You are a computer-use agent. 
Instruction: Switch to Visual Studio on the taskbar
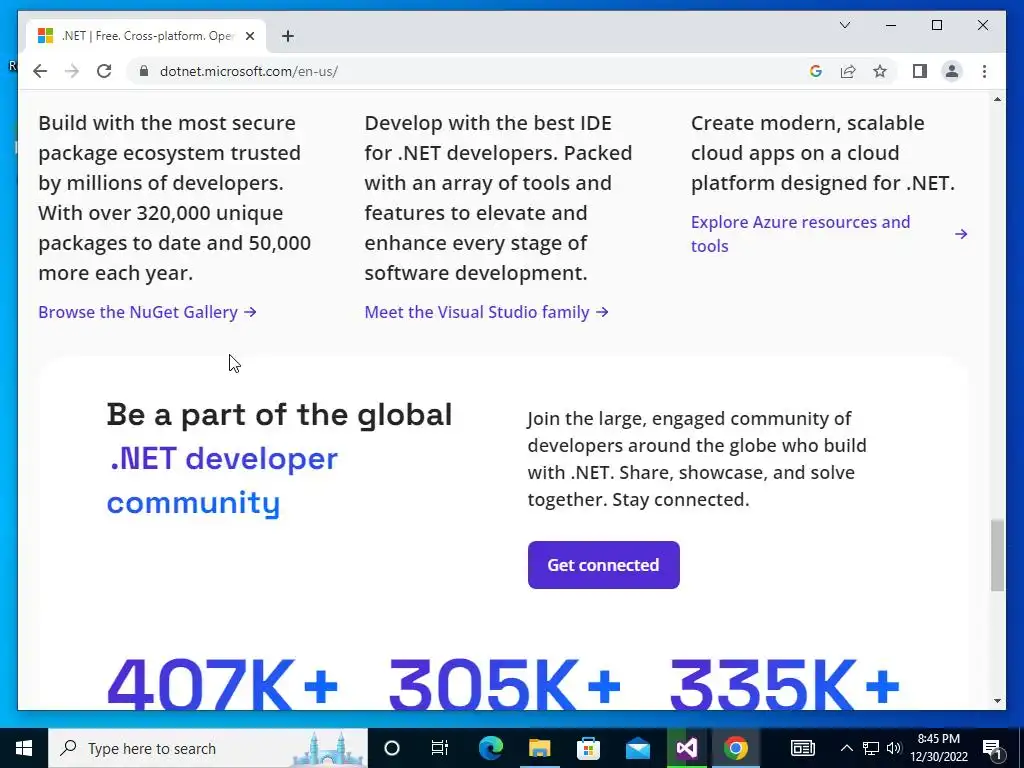coord(686,748)
